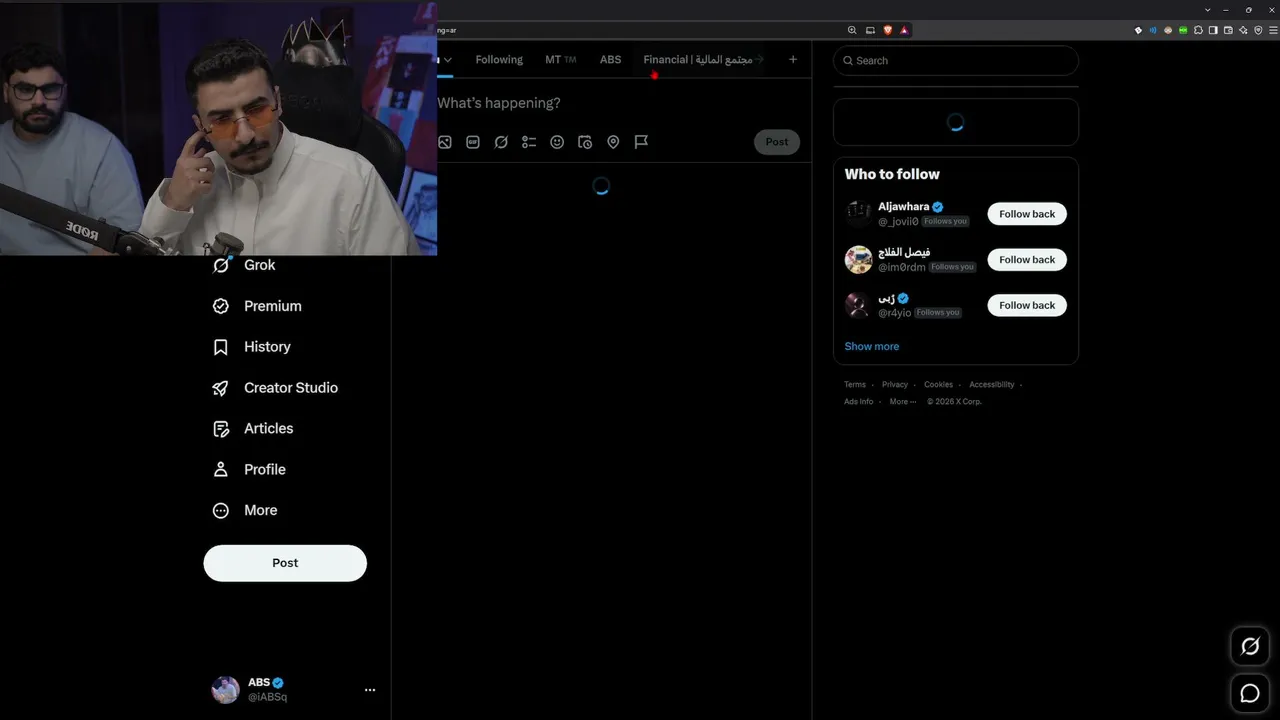Add a new timeline tab with plus icon
Image resolution: width=1280 pixels, height=720 pixels.
click(x=793, y=60)
